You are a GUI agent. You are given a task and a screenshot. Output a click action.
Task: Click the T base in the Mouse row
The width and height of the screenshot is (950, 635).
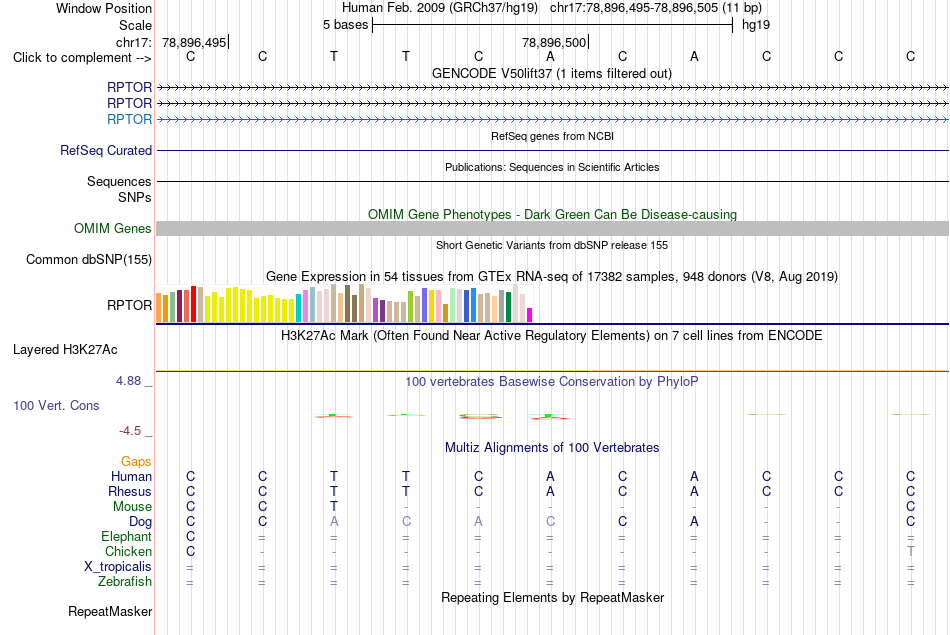tap(334, 507)
